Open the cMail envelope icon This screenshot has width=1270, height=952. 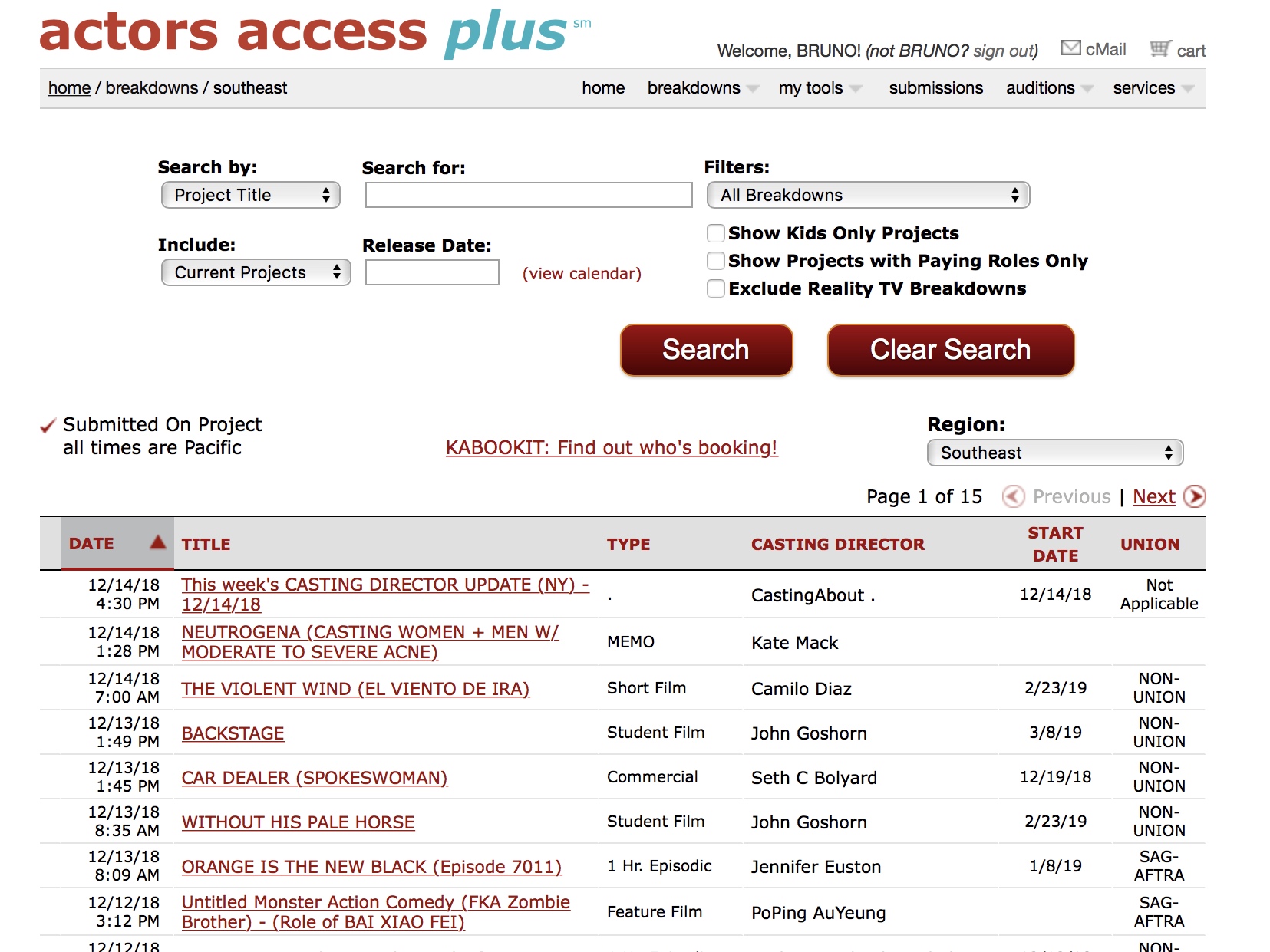1070,48
